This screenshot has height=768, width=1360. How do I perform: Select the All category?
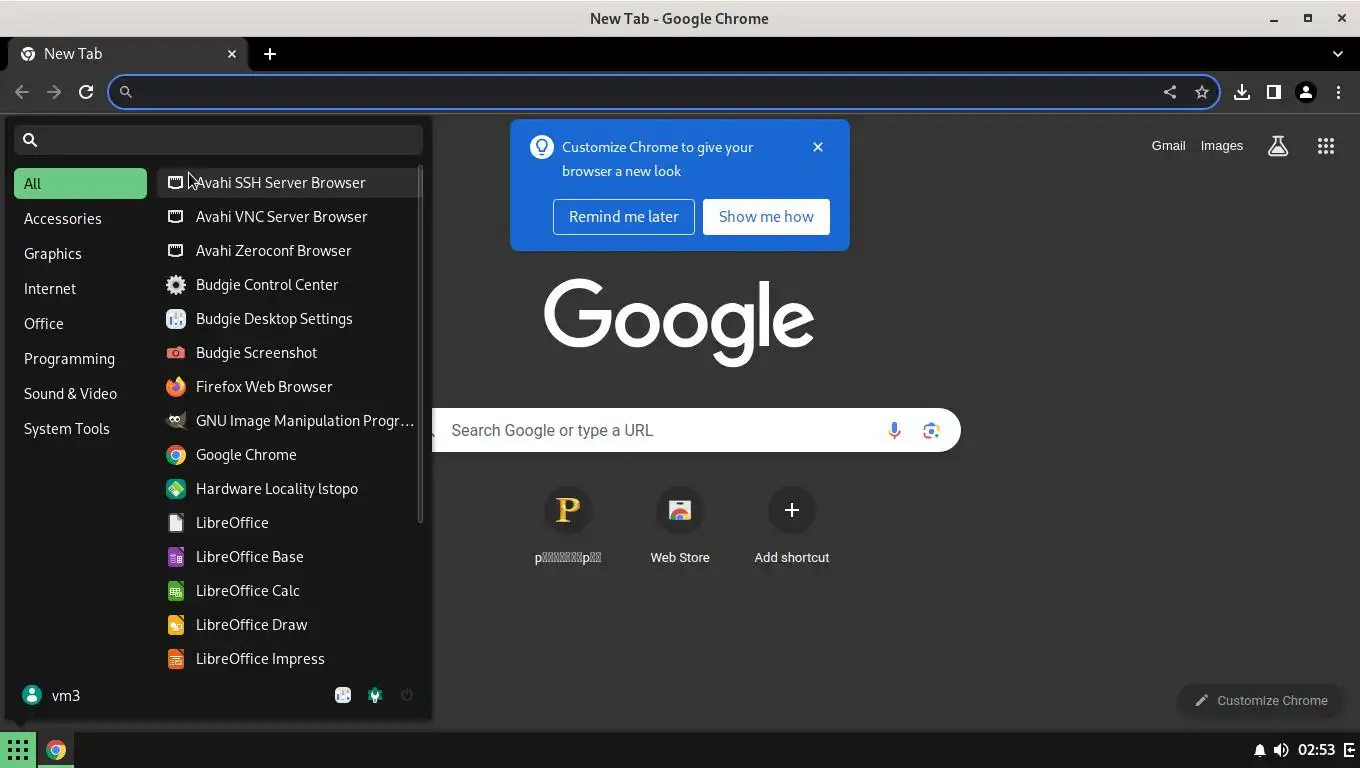pos(80,183)
